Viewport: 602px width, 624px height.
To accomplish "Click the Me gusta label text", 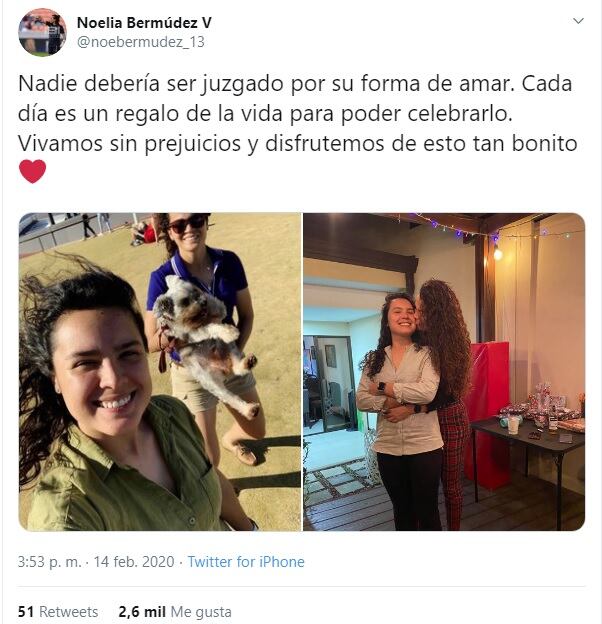I will click(201, 612).
